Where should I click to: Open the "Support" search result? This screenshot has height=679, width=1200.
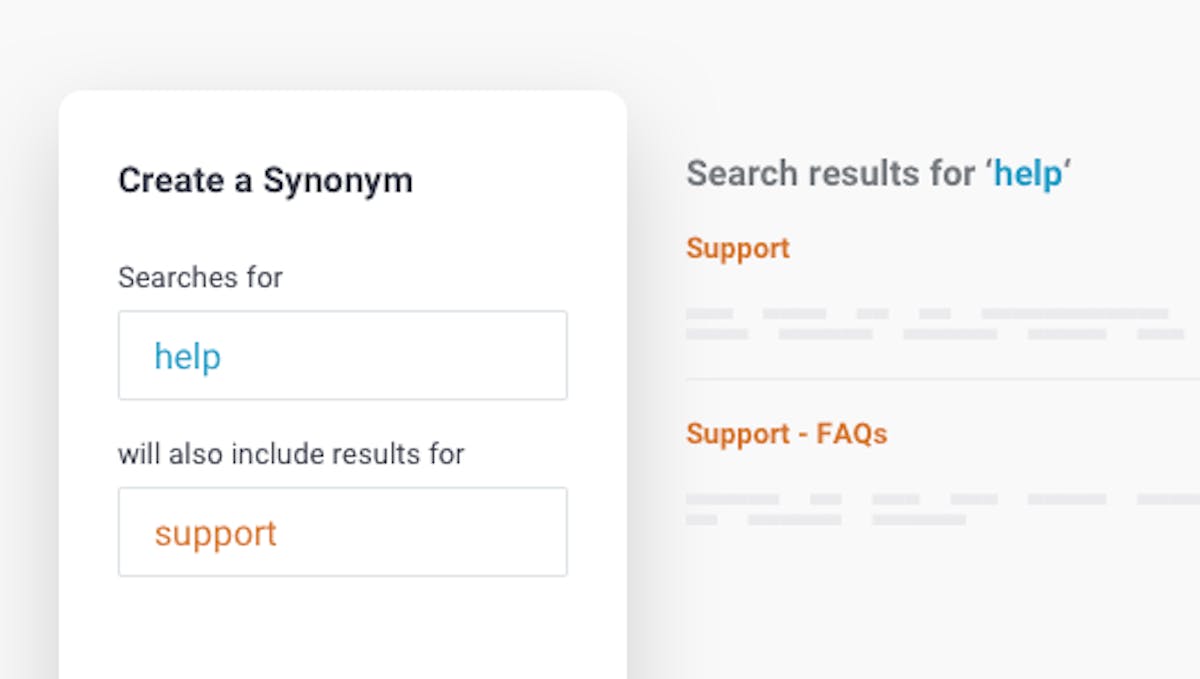(x=738, y=248)
